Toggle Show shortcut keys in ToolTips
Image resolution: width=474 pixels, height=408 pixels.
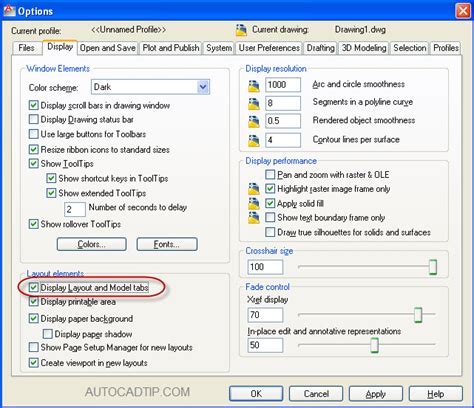[51, 178]
